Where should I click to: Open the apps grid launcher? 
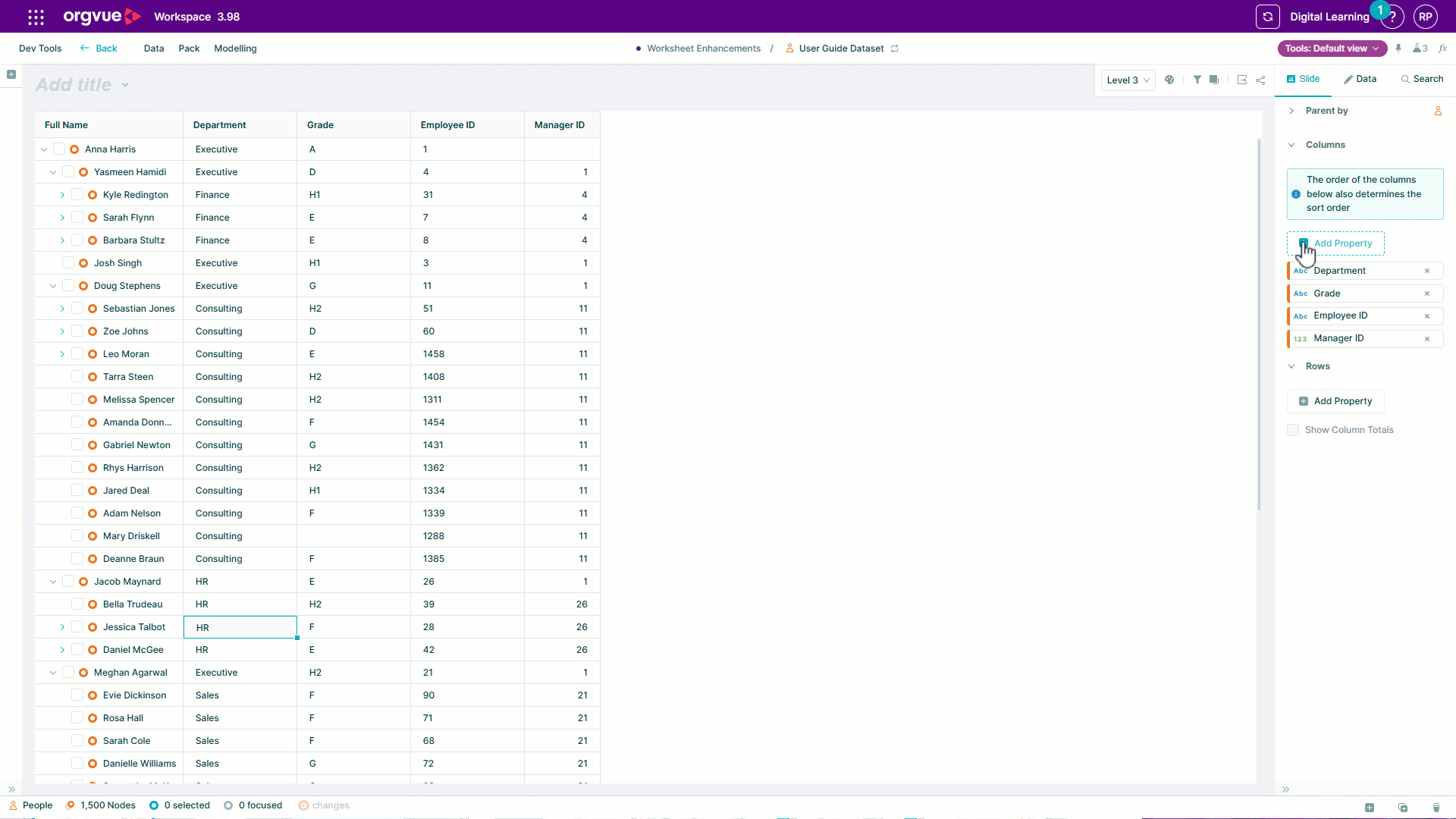click(36, 17)
